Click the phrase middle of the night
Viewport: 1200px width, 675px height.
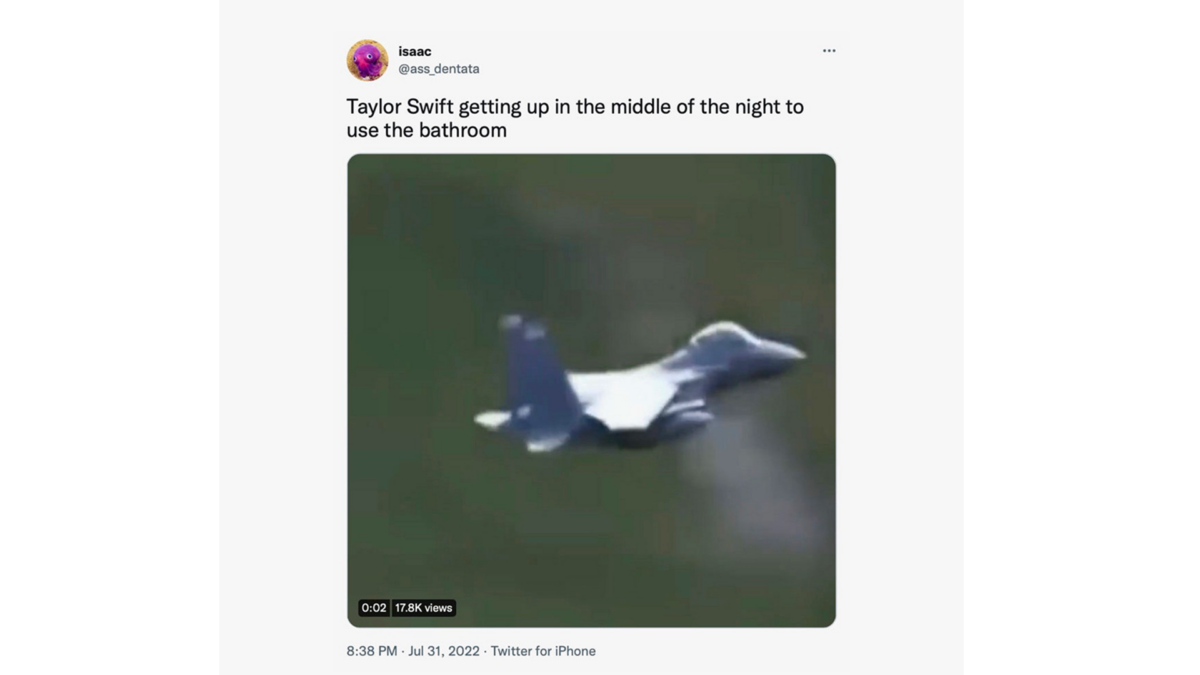654,107
